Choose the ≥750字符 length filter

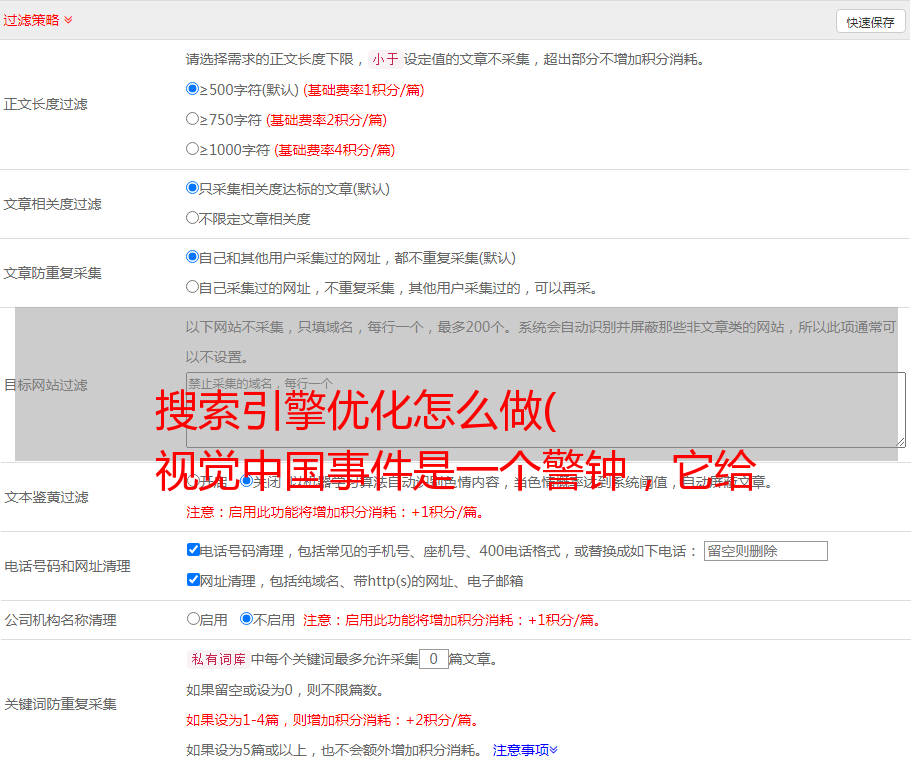193,119
